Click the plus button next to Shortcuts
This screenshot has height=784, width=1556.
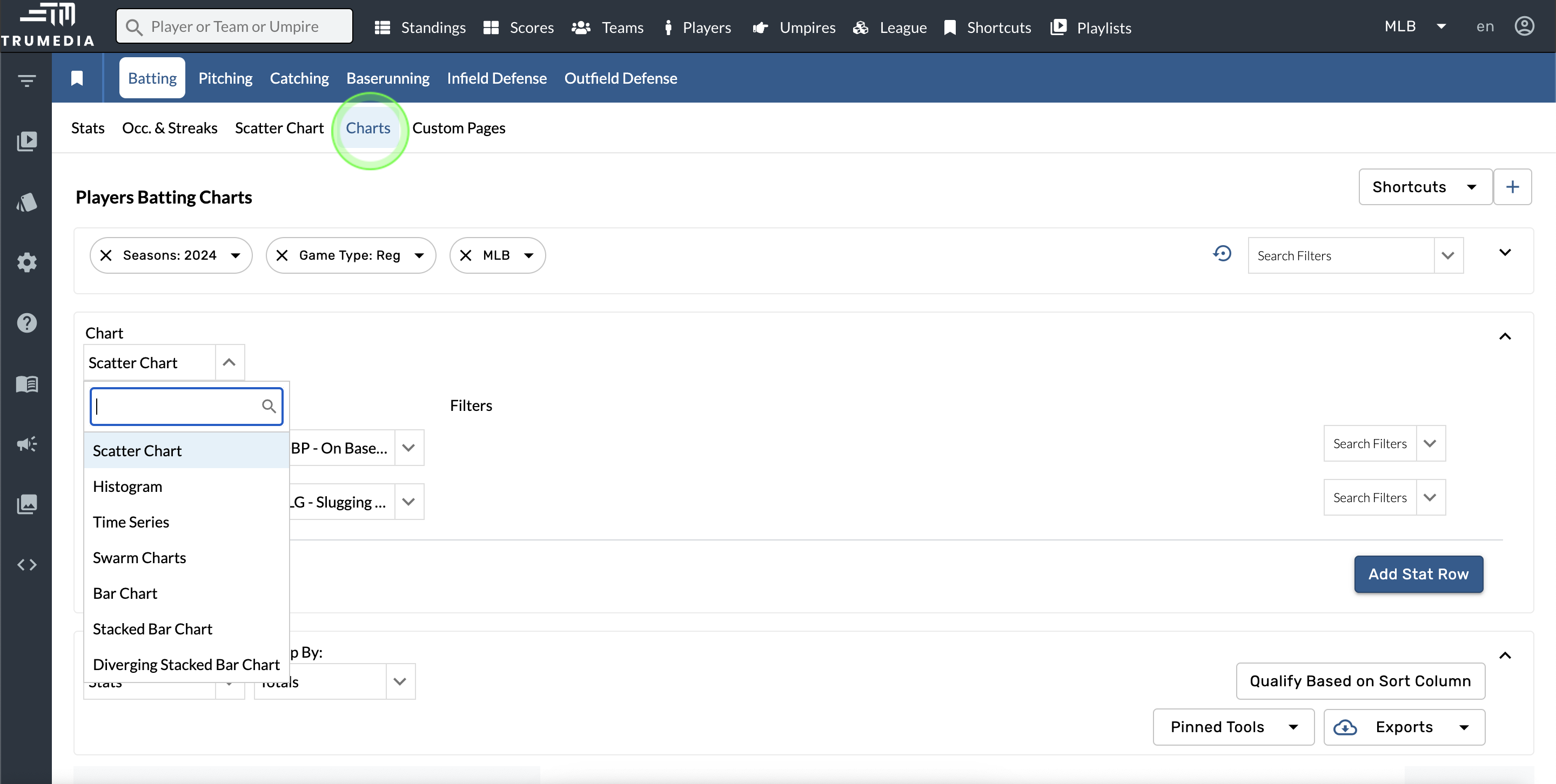tap(1512, 187)
